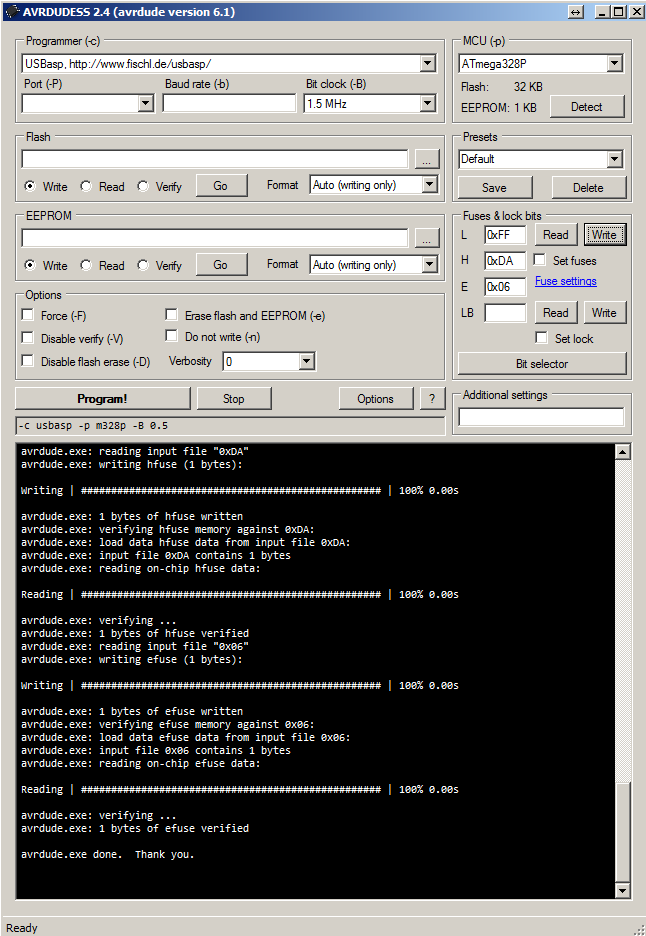Screen dimensions: 646x936
Task: Click the Flash file browse button
Action: pyautogui.click(x=427, y=159)
